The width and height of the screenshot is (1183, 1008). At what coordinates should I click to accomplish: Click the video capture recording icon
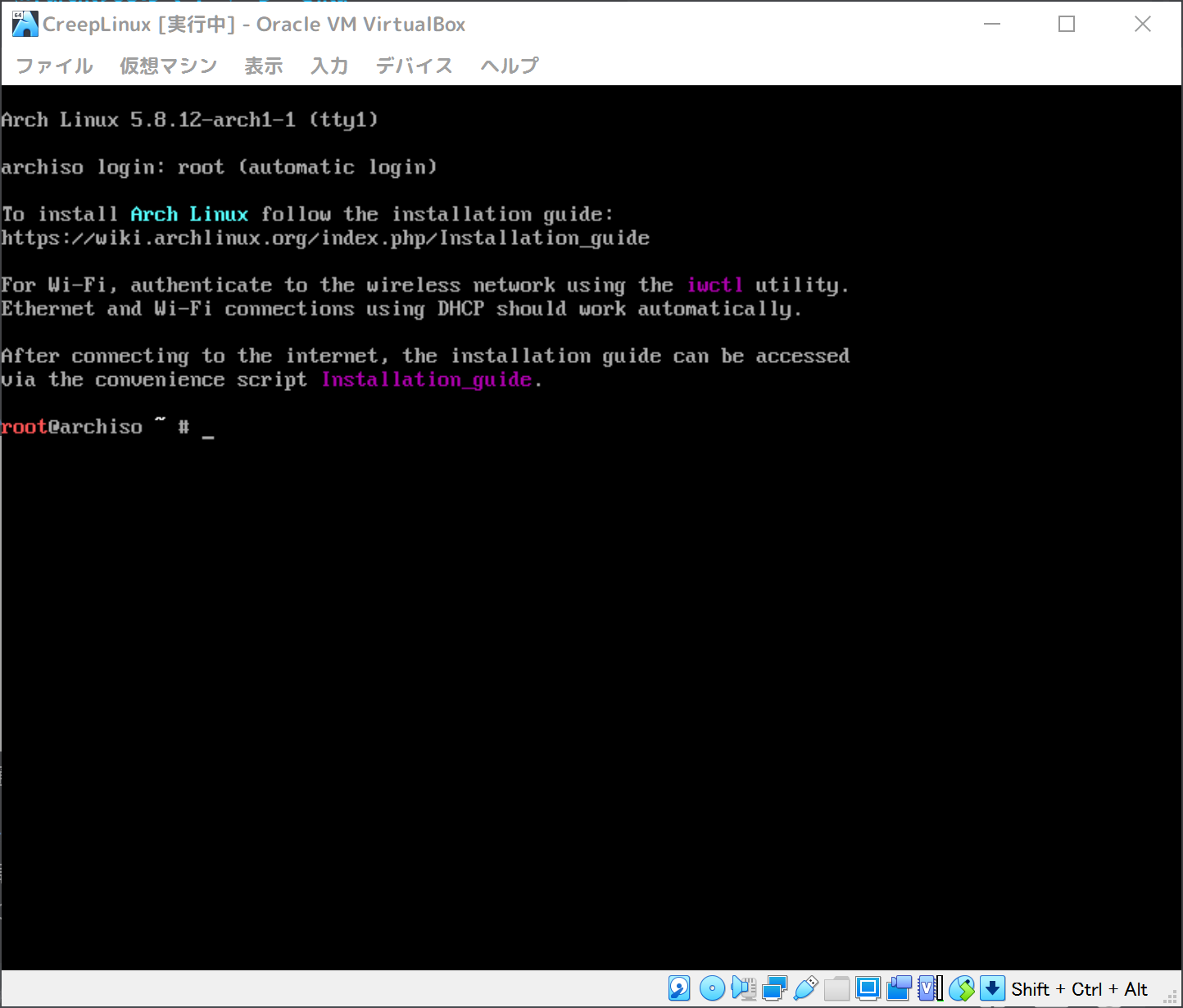(899, 989)
